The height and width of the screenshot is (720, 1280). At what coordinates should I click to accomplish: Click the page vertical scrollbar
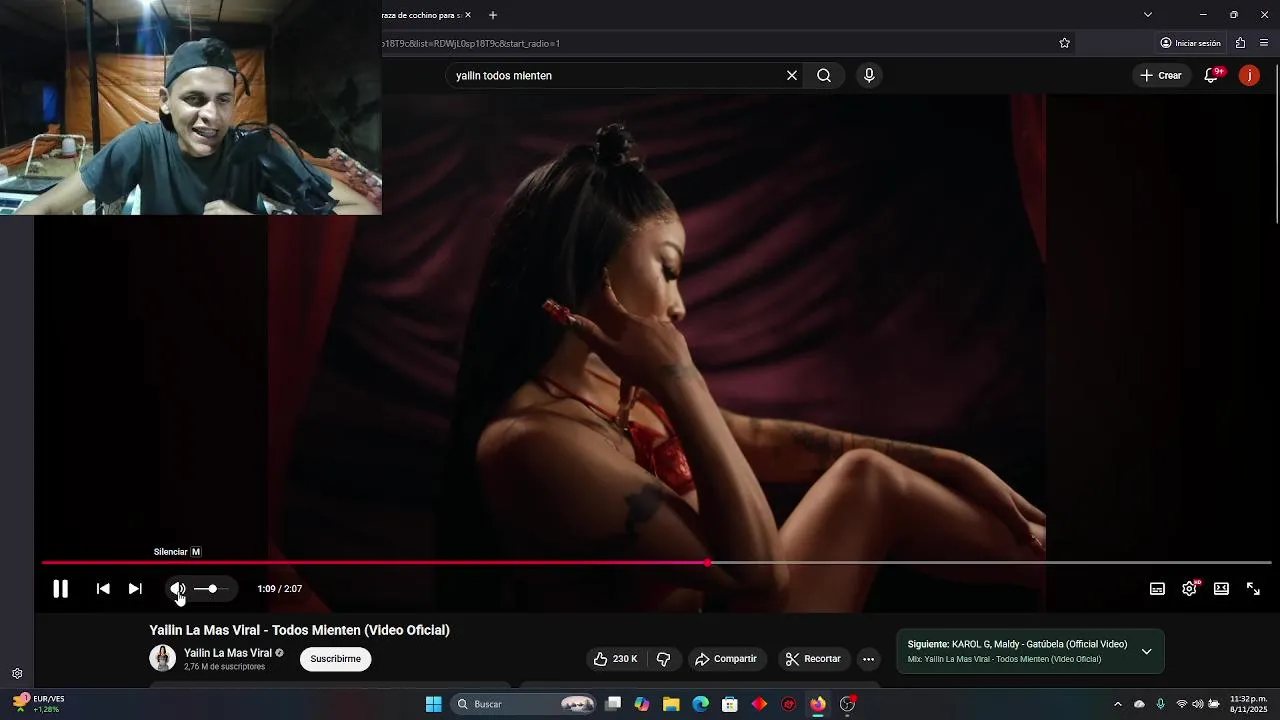pyautogui.click(x=1275, y=142)
